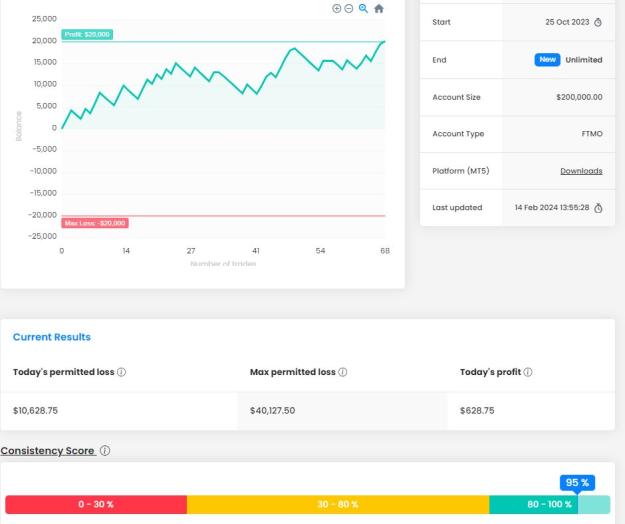The height and width of the screenshot is (524, 625).
Task: Click the Platform (MT5) label
Action: (461, 171)
